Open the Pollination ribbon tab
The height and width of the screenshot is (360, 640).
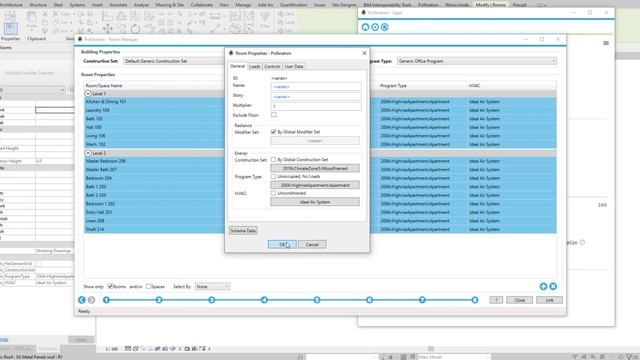point(428,5)
